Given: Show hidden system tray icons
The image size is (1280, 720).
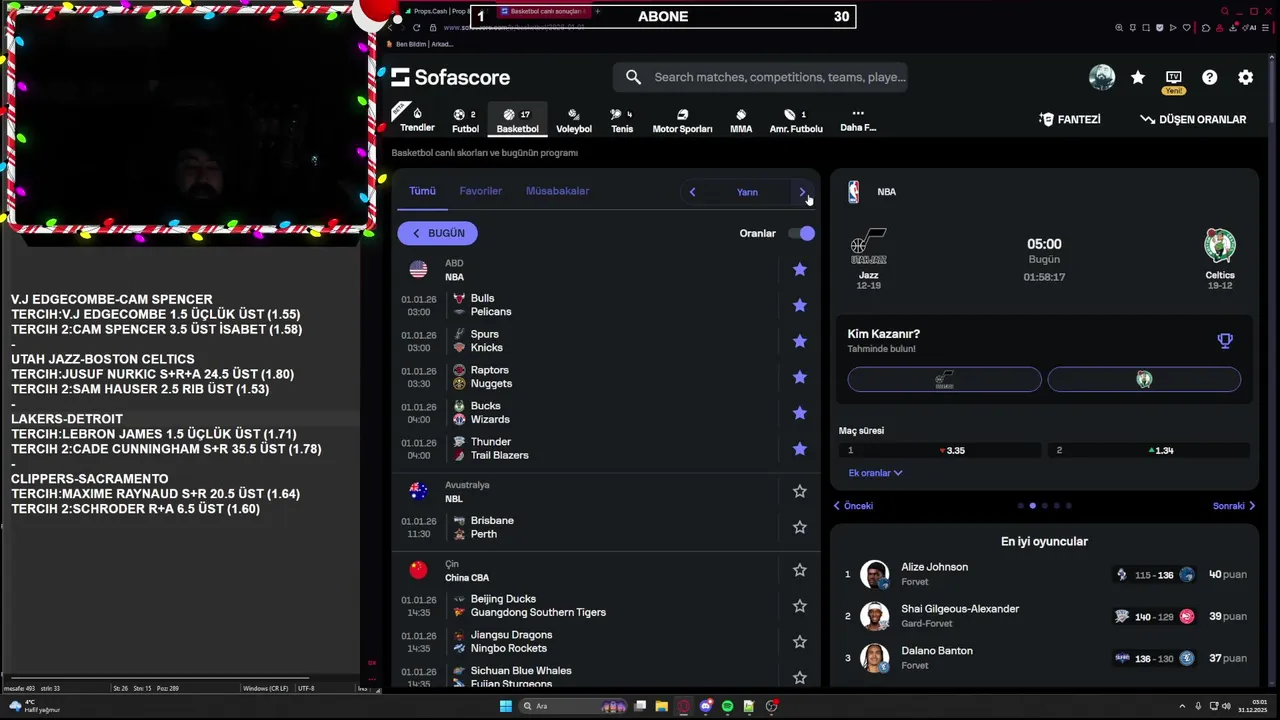Looking at the screenshot, I should (x=1182, y=706).
